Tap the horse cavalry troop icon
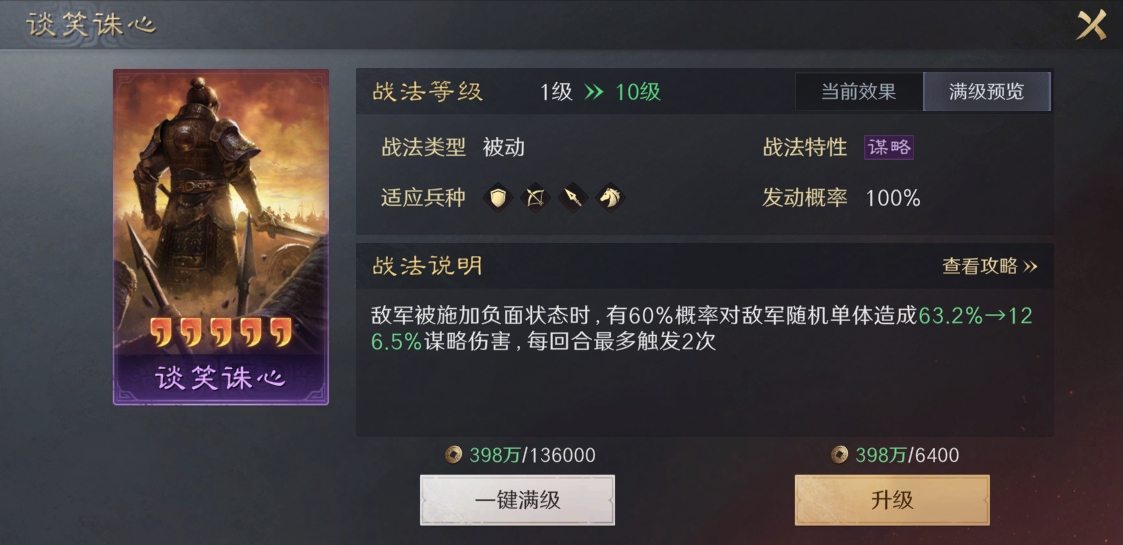The width and height of the screenshot is (1123, 545). 609,197
